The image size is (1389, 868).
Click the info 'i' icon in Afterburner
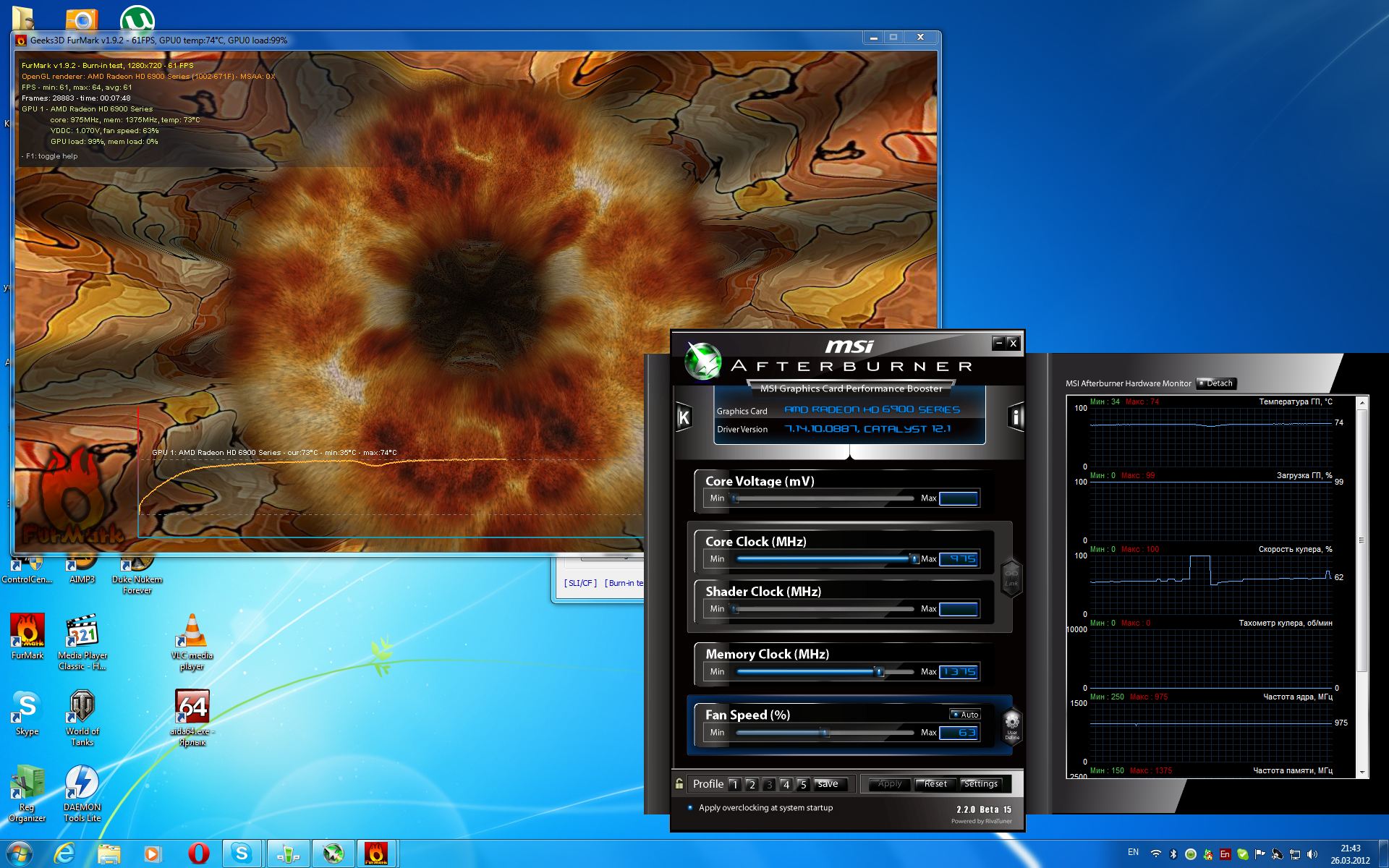point(1016,417)
